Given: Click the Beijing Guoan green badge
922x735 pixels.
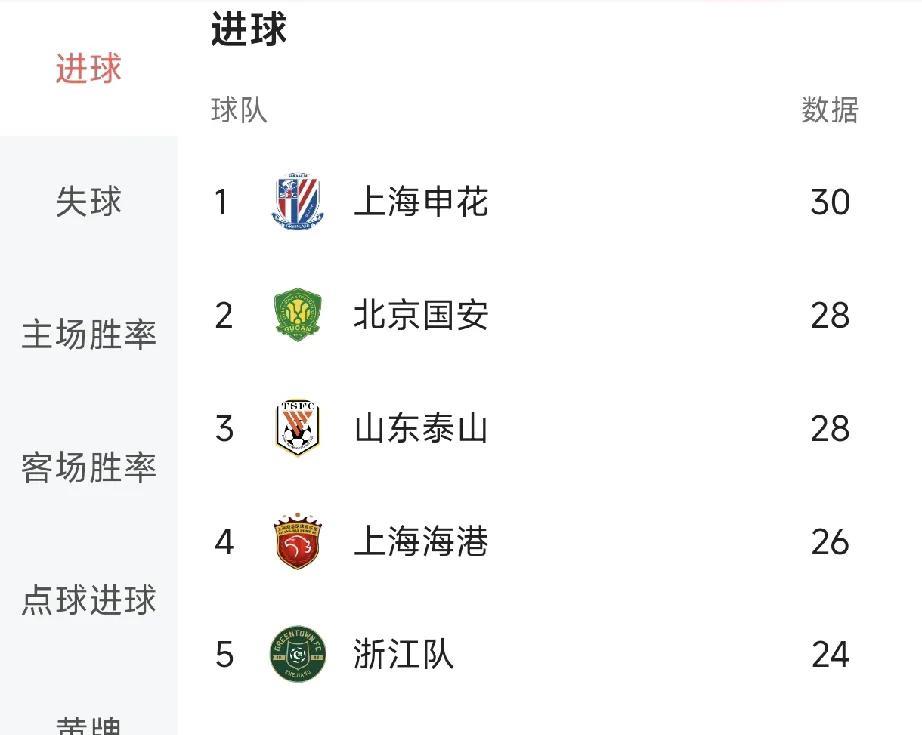Looking at the screenshot, I should [x=298, y=315].
